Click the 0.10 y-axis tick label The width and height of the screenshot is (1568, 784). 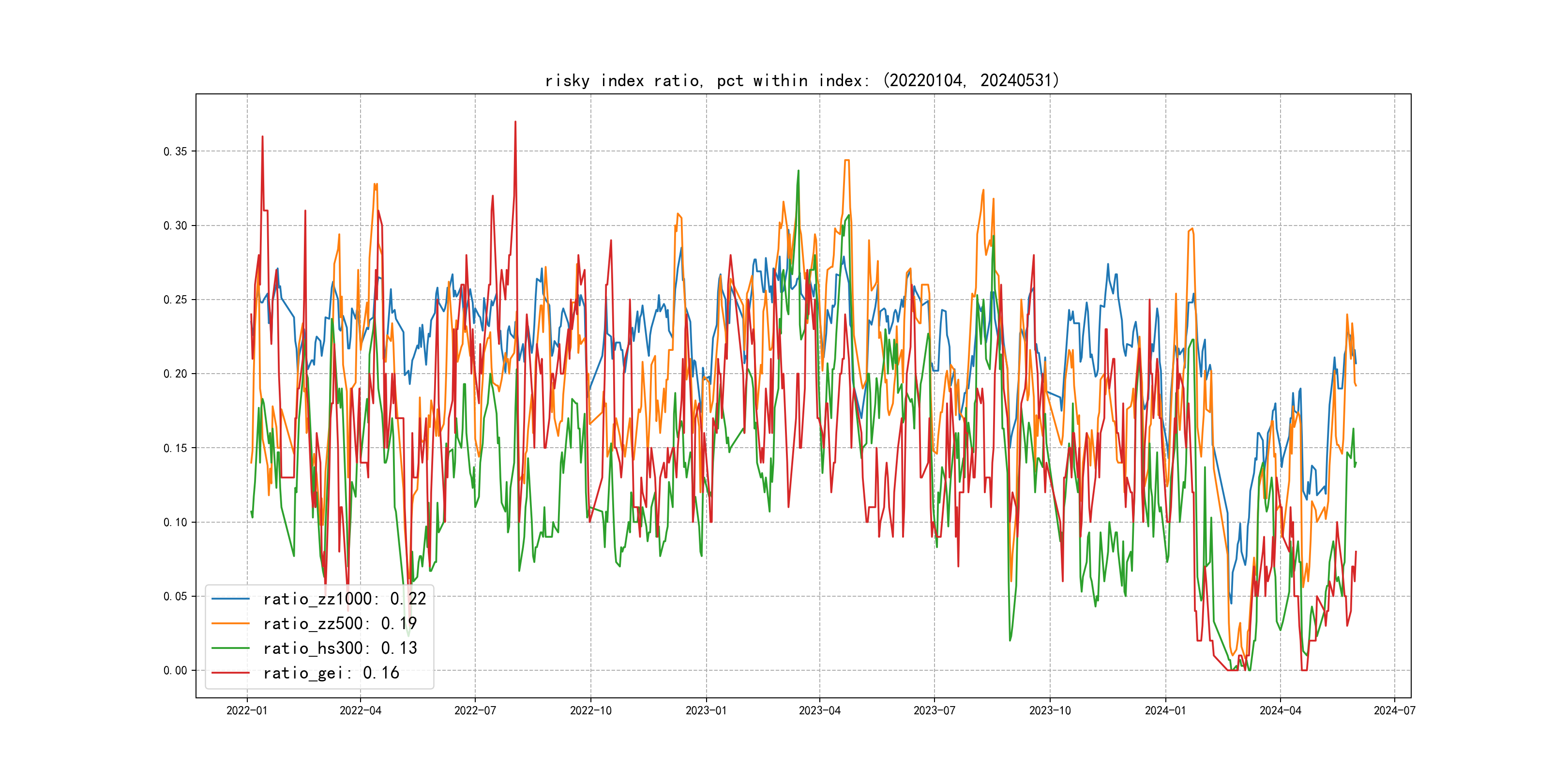(175, 522)
